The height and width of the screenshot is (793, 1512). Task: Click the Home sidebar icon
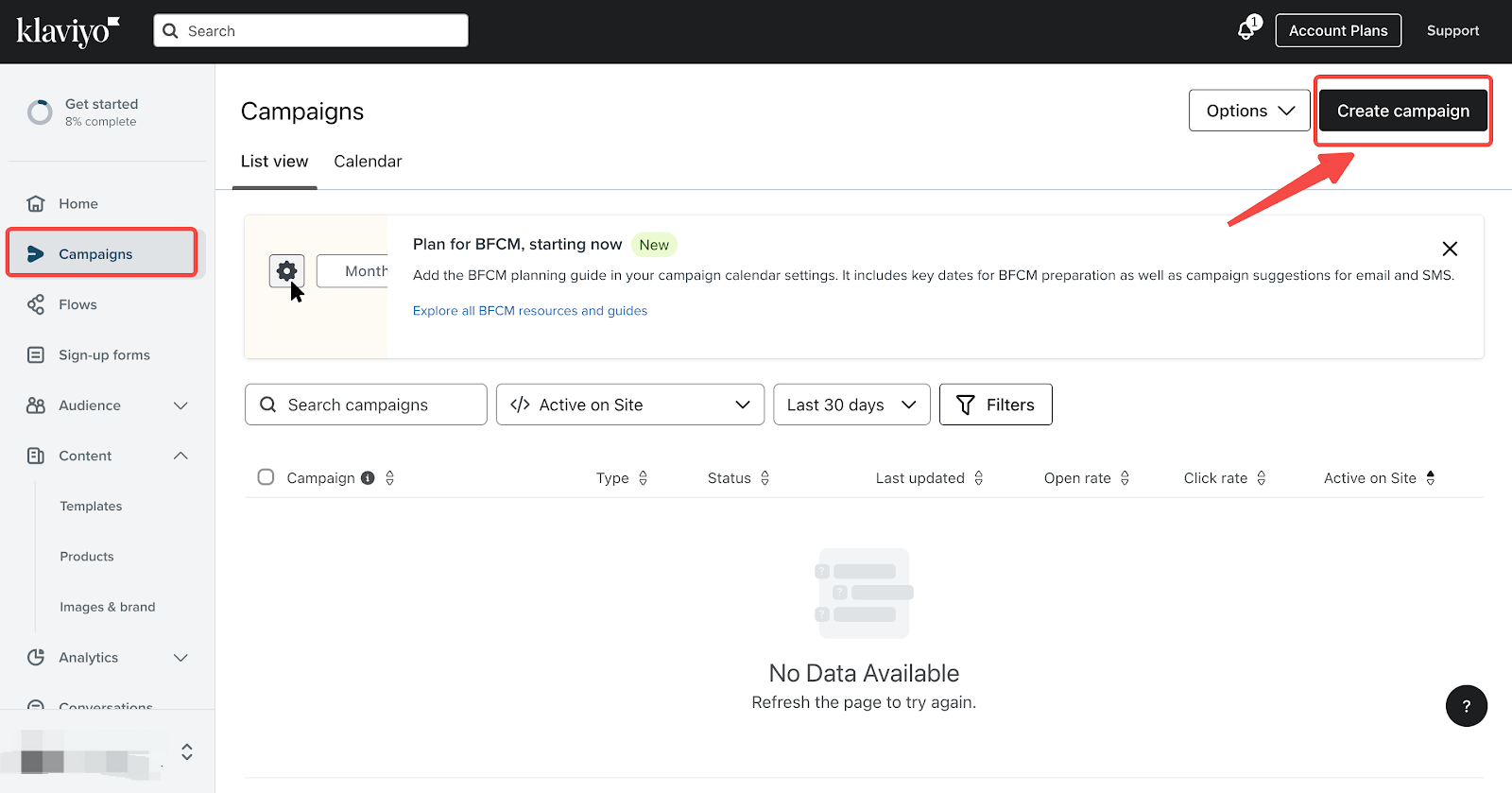pos(36,203)
